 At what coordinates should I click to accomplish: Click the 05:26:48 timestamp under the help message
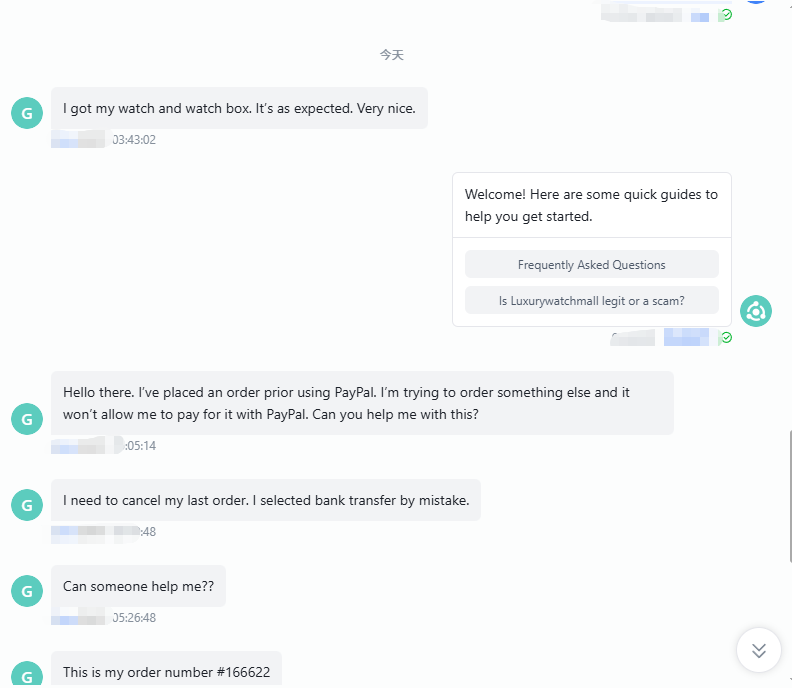(134, 618)
